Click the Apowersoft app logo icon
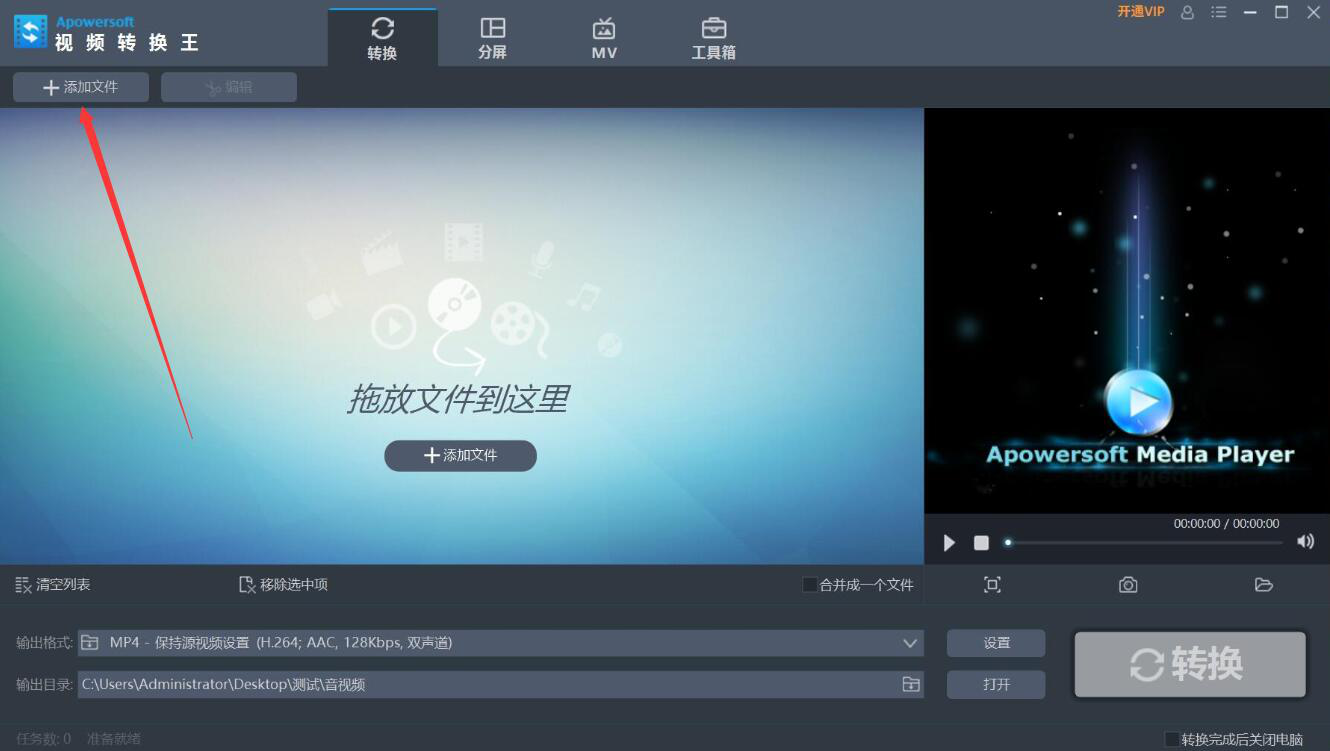Image resolution: width=1330 pixels, height=751 pixels. [30, 32]
